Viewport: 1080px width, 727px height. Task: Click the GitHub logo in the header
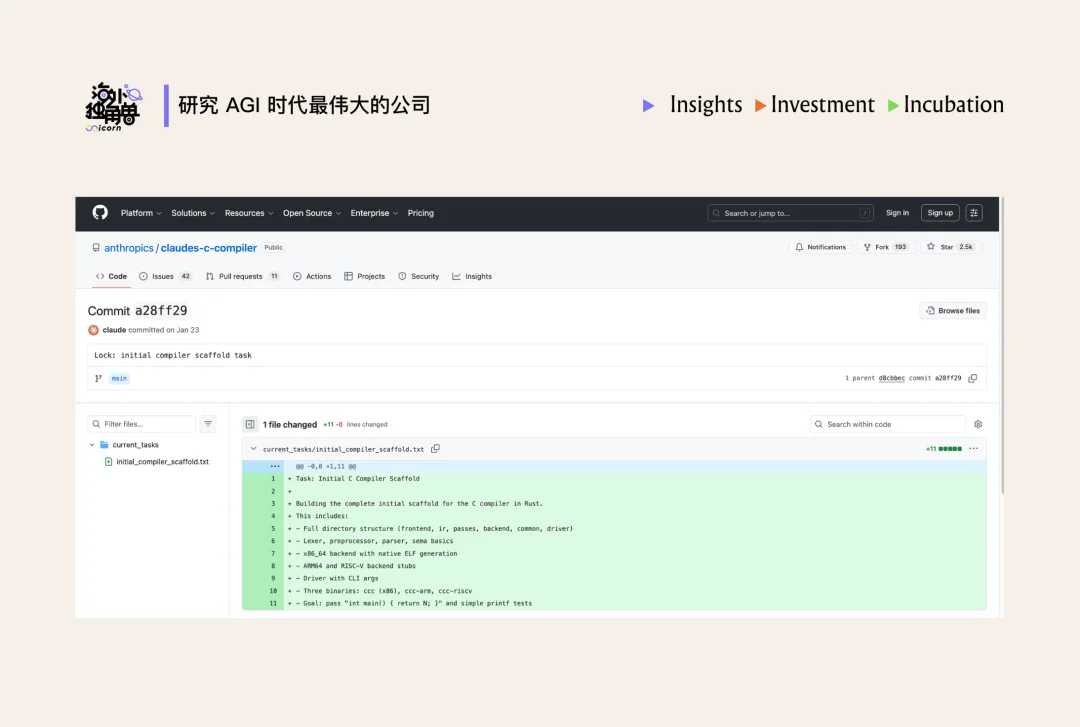pos(100,212)
